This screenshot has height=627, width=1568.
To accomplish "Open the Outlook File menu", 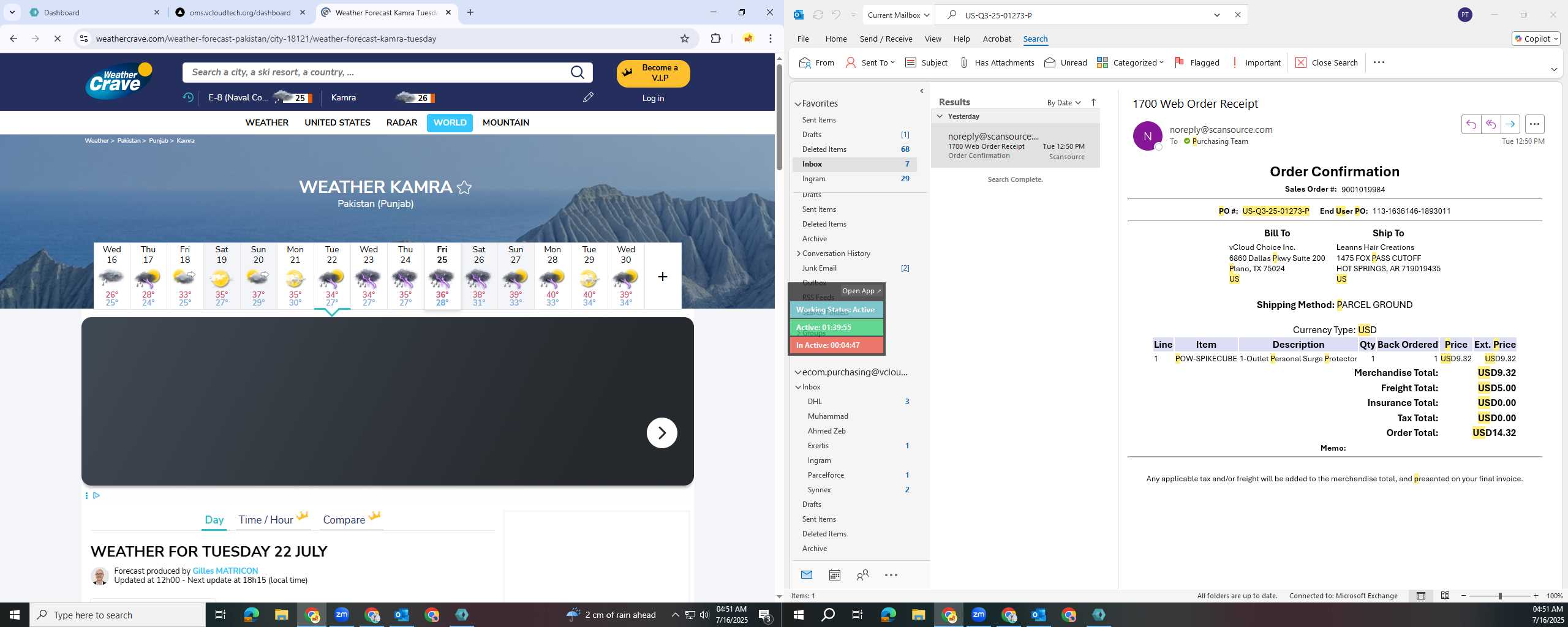I will [803, 39].
